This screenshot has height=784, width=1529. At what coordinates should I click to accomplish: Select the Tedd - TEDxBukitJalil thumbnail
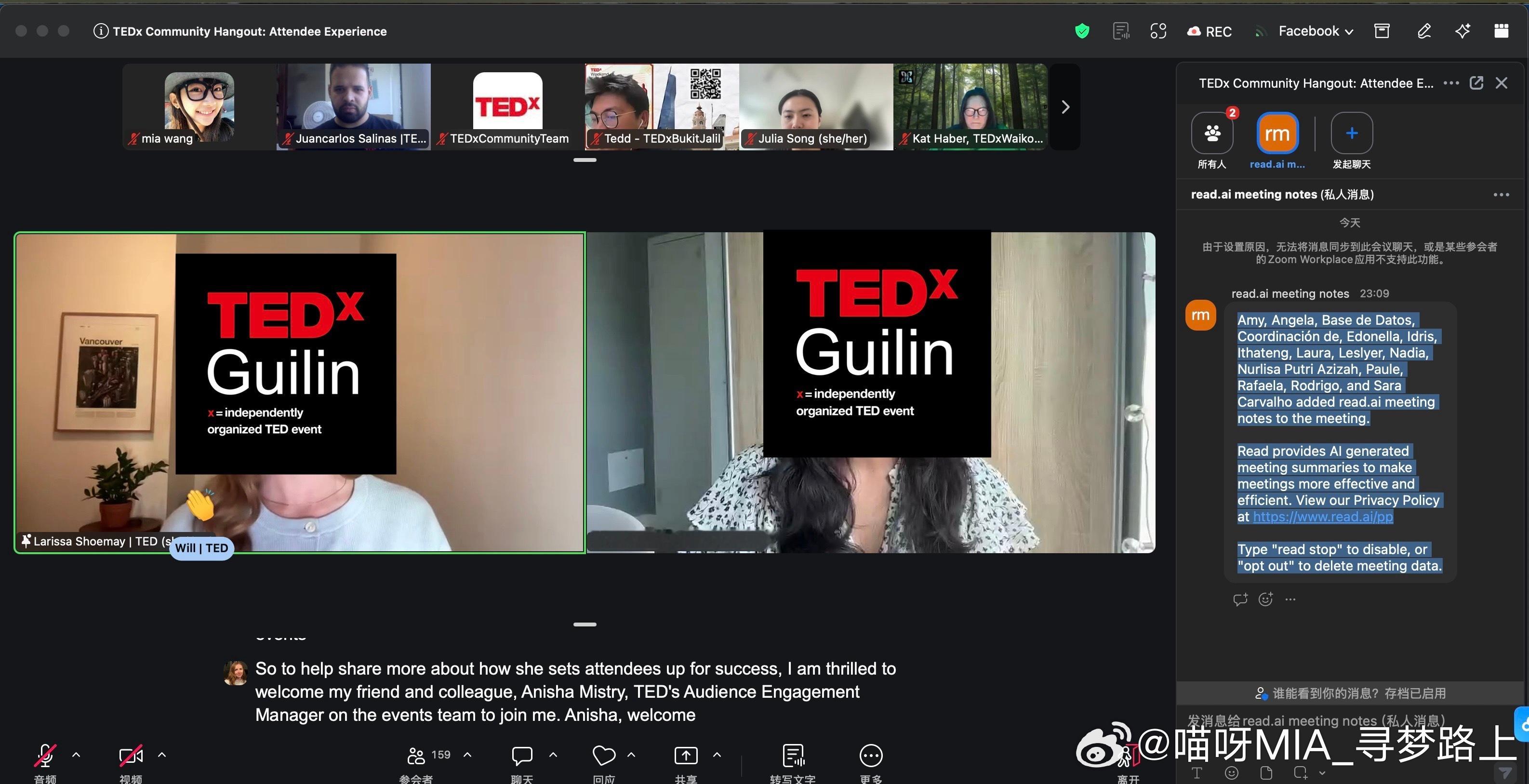tap(662, 107)
